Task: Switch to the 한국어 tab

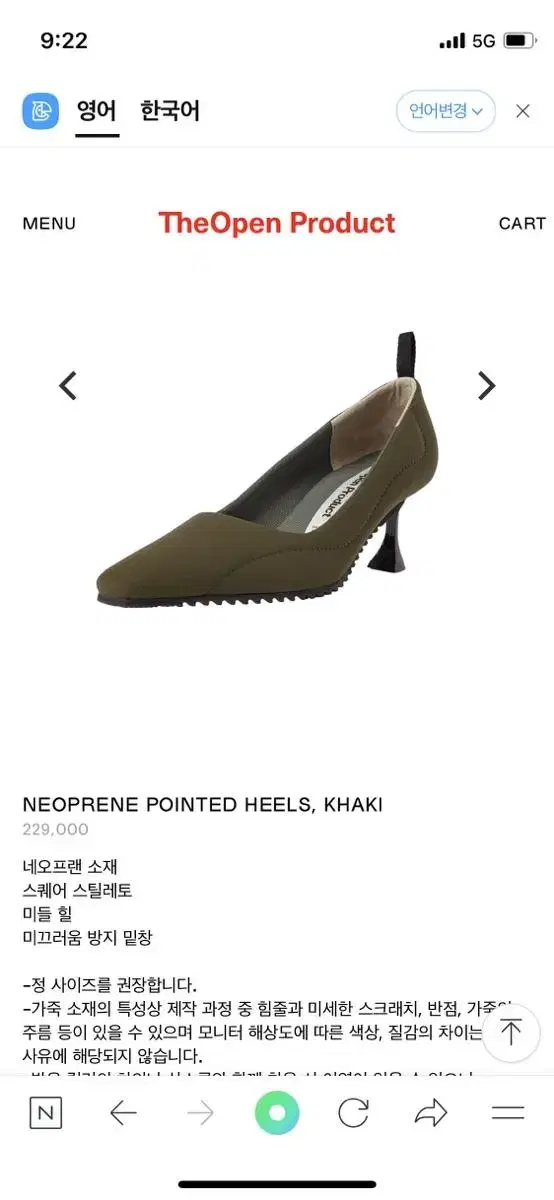Action: click(x=170, y=111)
